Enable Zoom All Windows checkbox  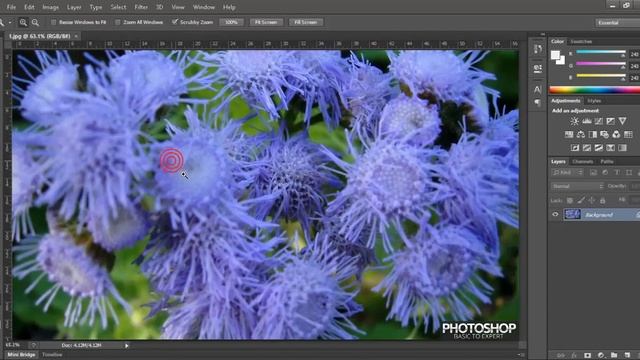[118, 22]
